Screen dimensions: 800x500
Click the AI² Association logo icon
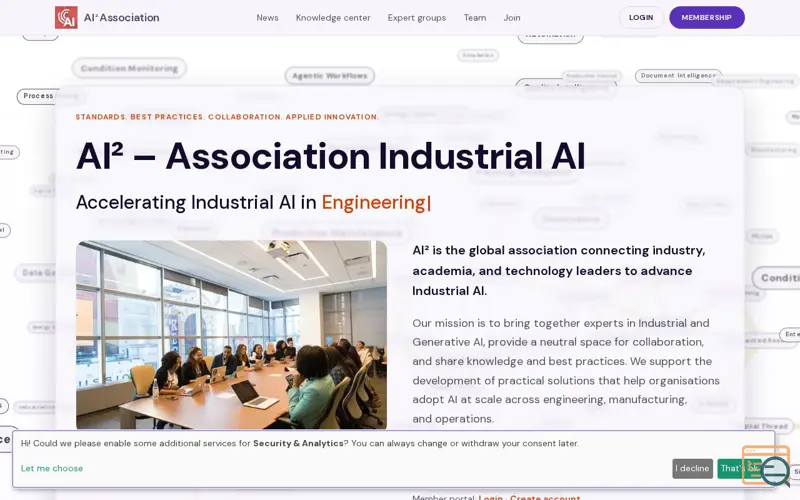tap(66, 17)
